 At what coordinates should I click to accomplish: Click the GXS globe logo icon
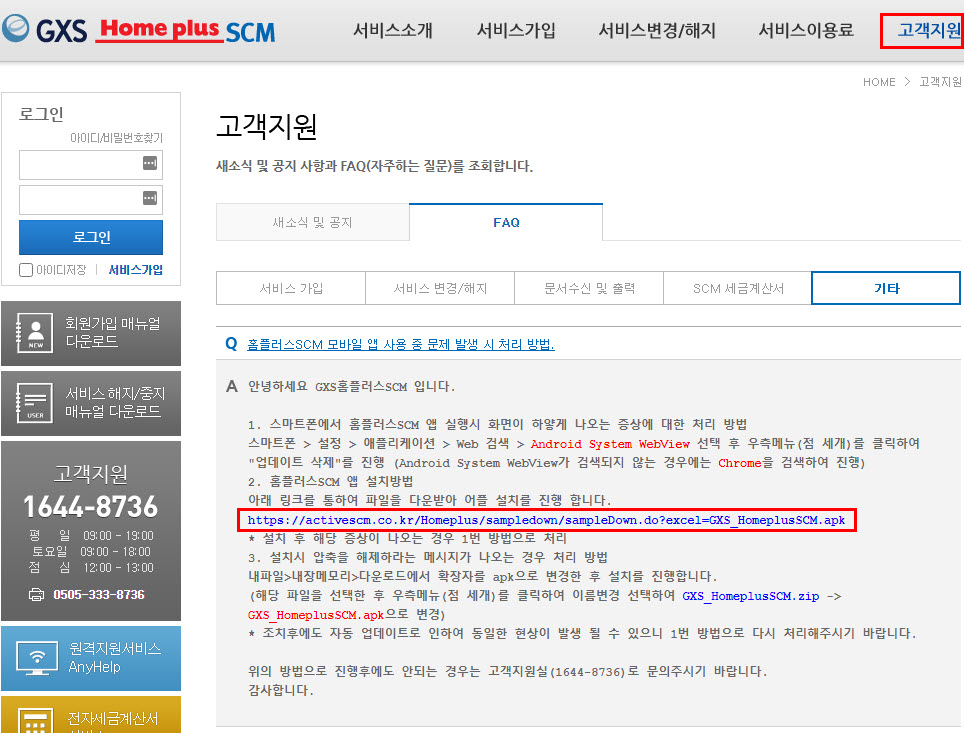15,28
